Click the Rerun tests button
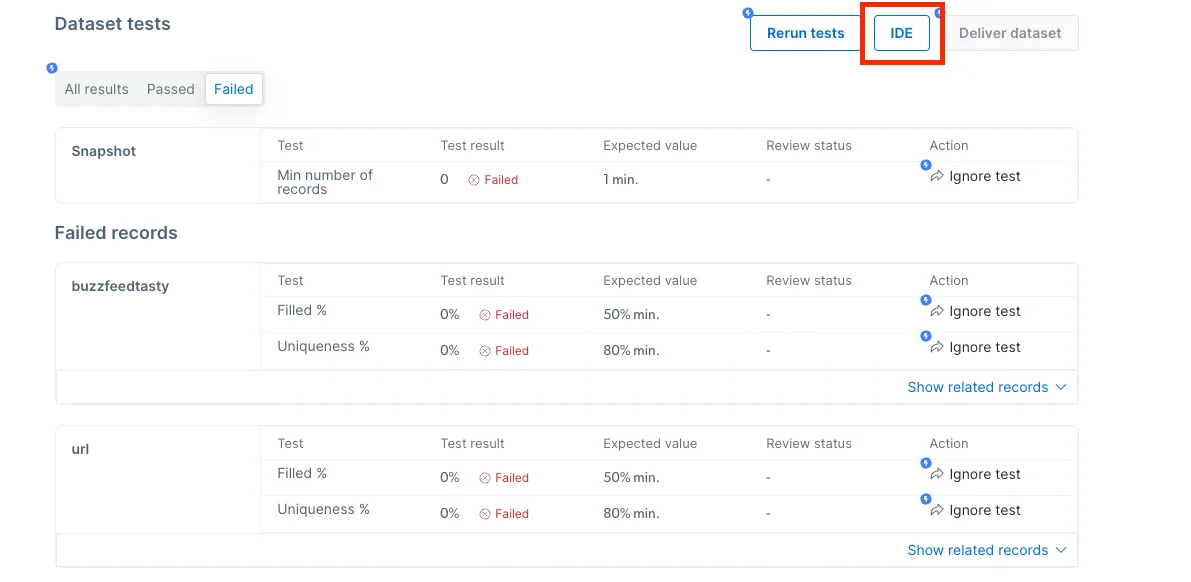Screen dimensions: 1191x582 pyautogui.click(x=805, y=33)
